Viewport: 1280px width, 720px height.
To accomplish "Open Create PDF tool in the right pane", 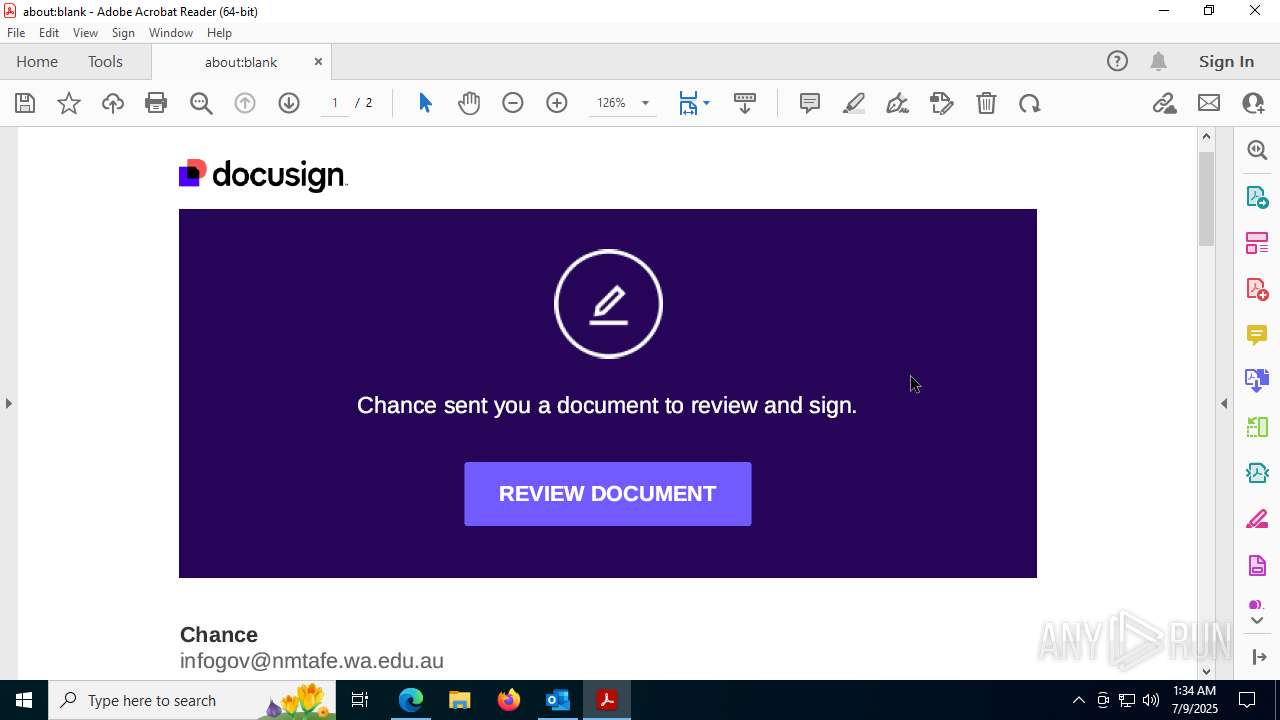I will coord(1257,289).
